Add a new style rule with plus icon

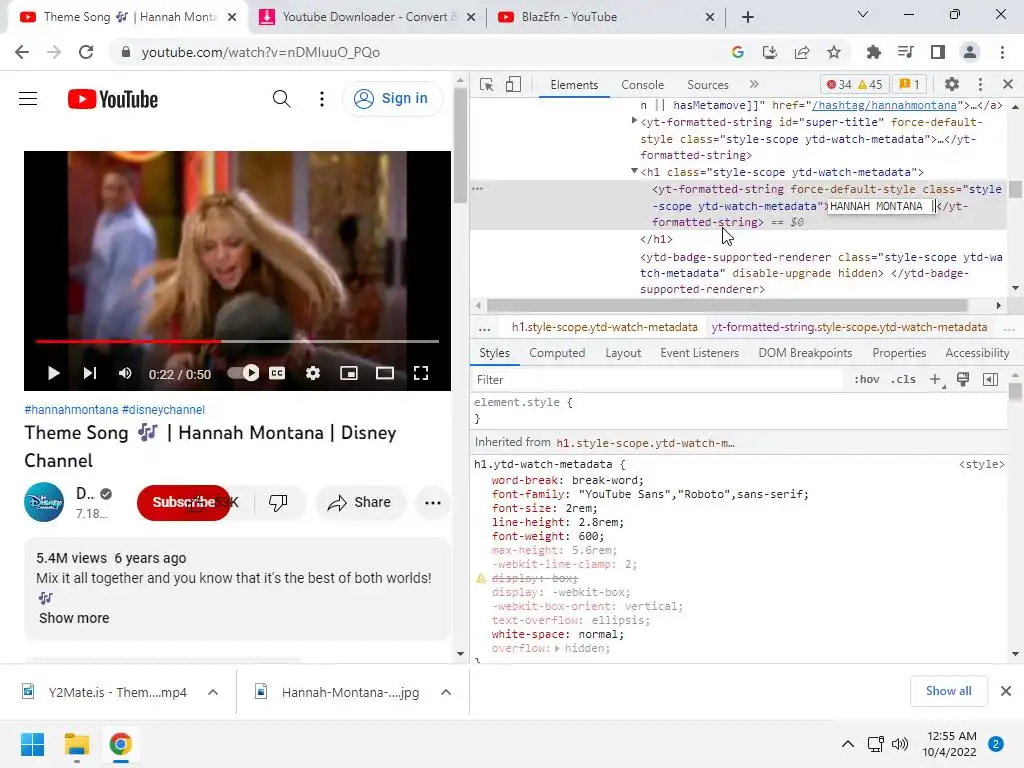pos(935,379)
